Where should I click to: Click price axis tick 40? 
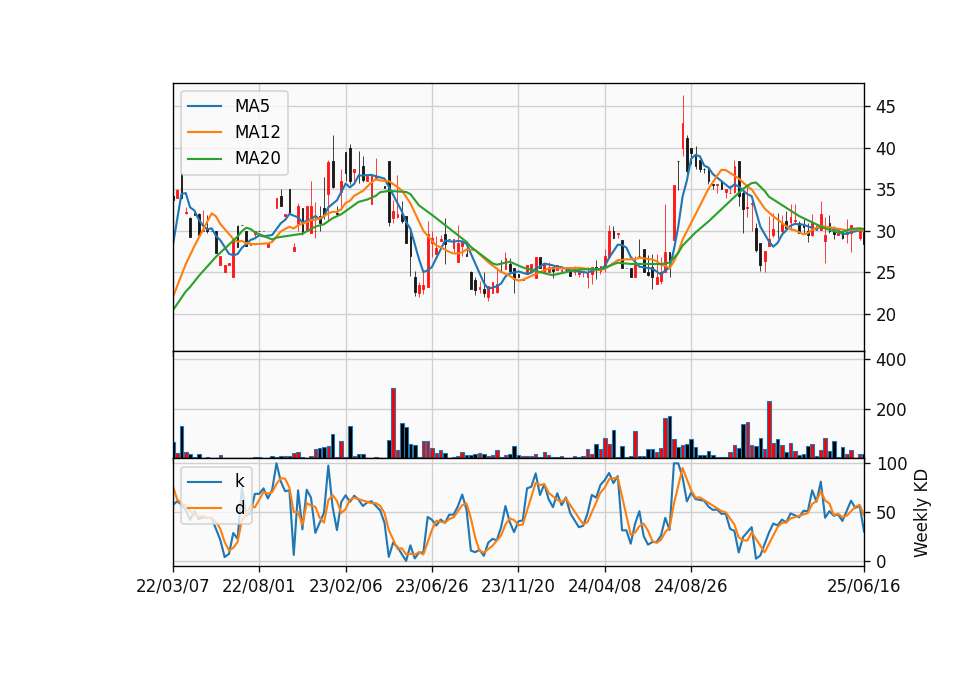(x=885, y=149)
